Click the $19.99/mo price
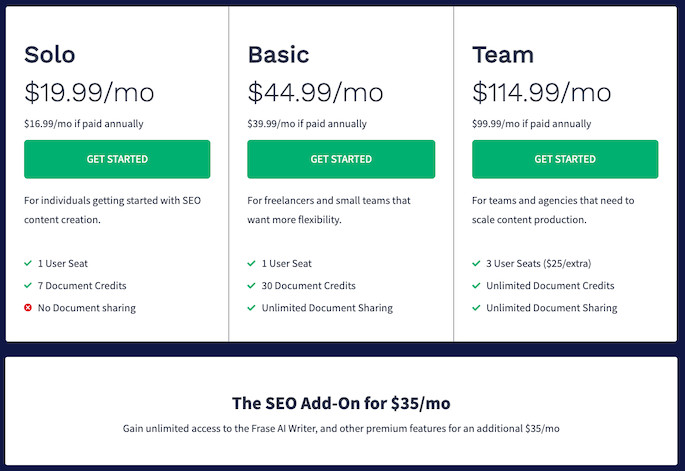The image size is (685, 471). (x=89, y=93)
